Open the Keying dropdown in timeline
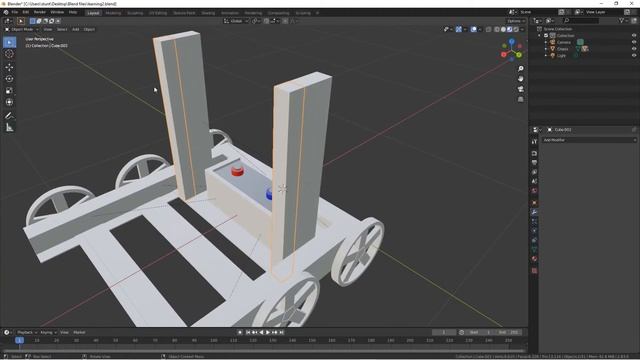This screenshot has height=360, width=640. coord(48,332)
